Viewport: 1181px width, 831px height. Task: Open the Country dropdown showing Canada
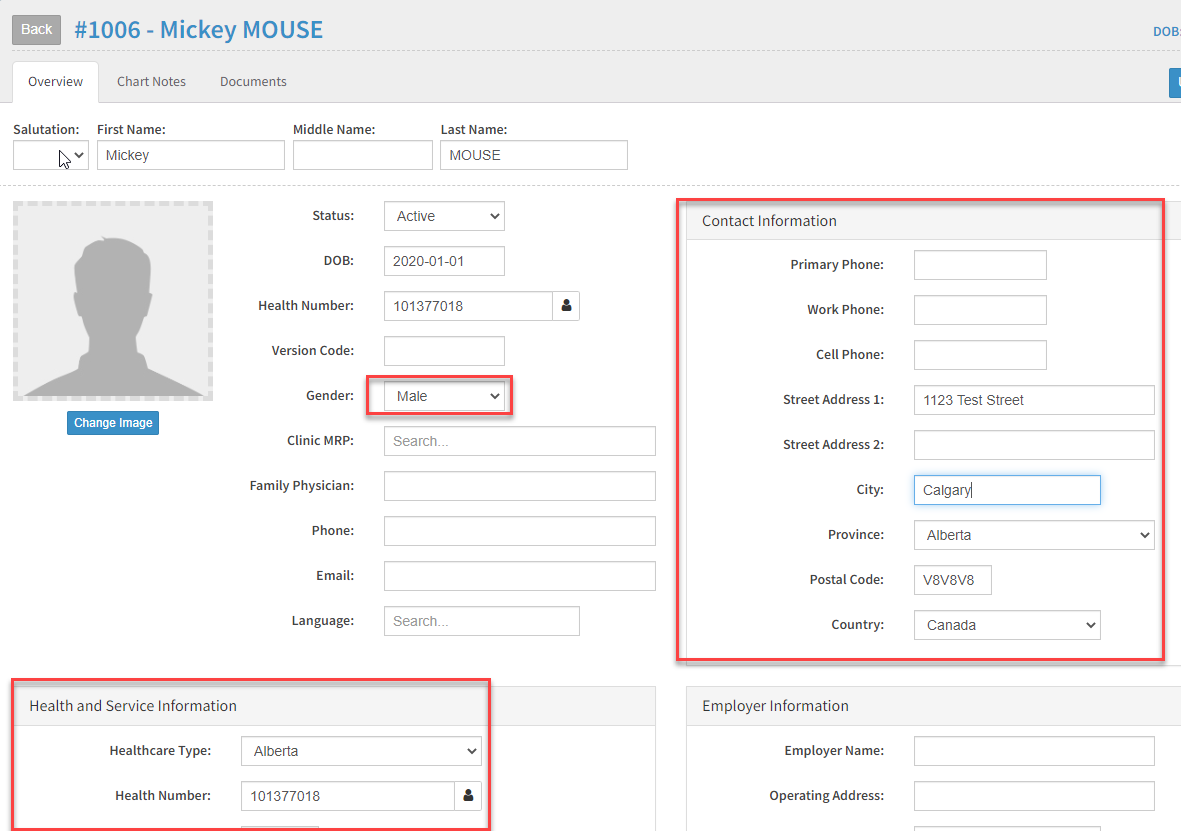coord(1007,625)
